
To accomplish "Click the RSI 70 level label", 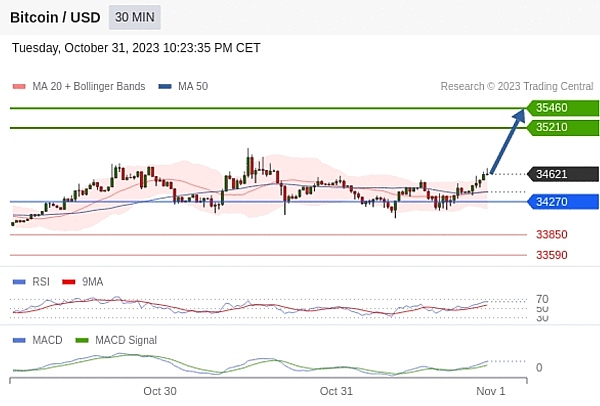I will click(542, 299).
